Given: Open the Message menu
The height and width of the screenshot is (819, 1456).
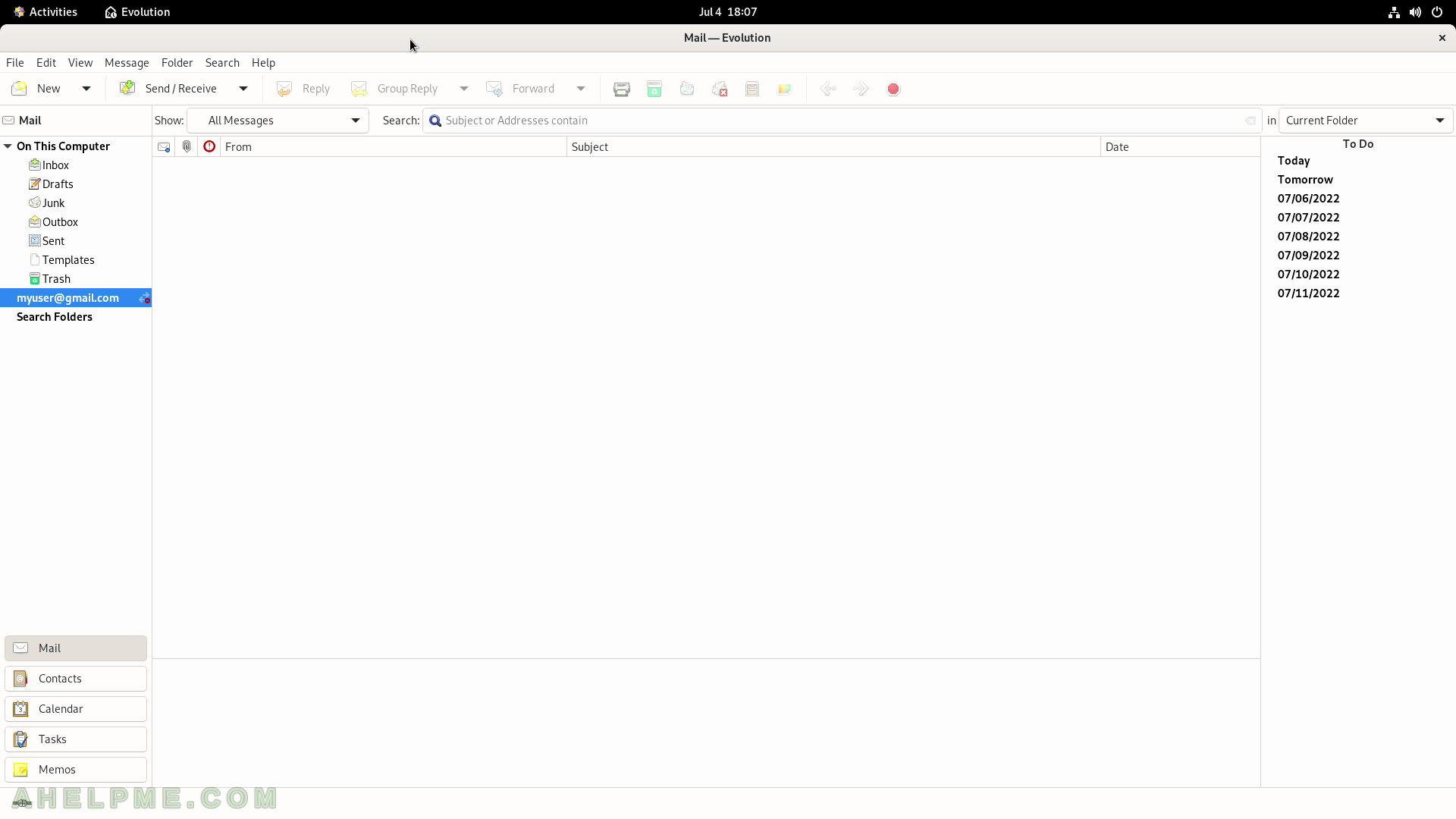Looking at the screenshot, I should coord(127,63).
